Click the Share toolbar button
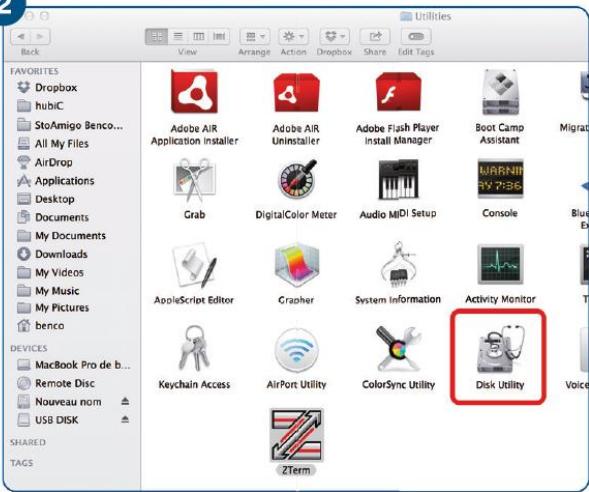Viewport: 589px width, 492px height. (375, 37)
